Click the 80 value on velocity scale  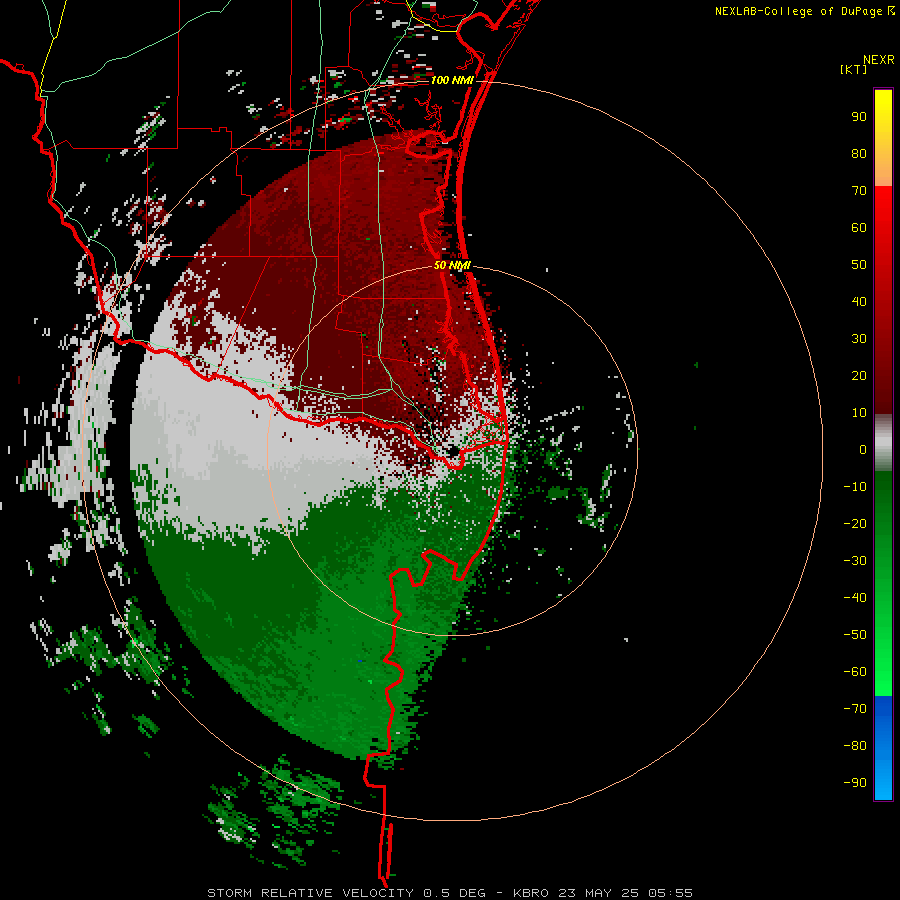[859, 154]
